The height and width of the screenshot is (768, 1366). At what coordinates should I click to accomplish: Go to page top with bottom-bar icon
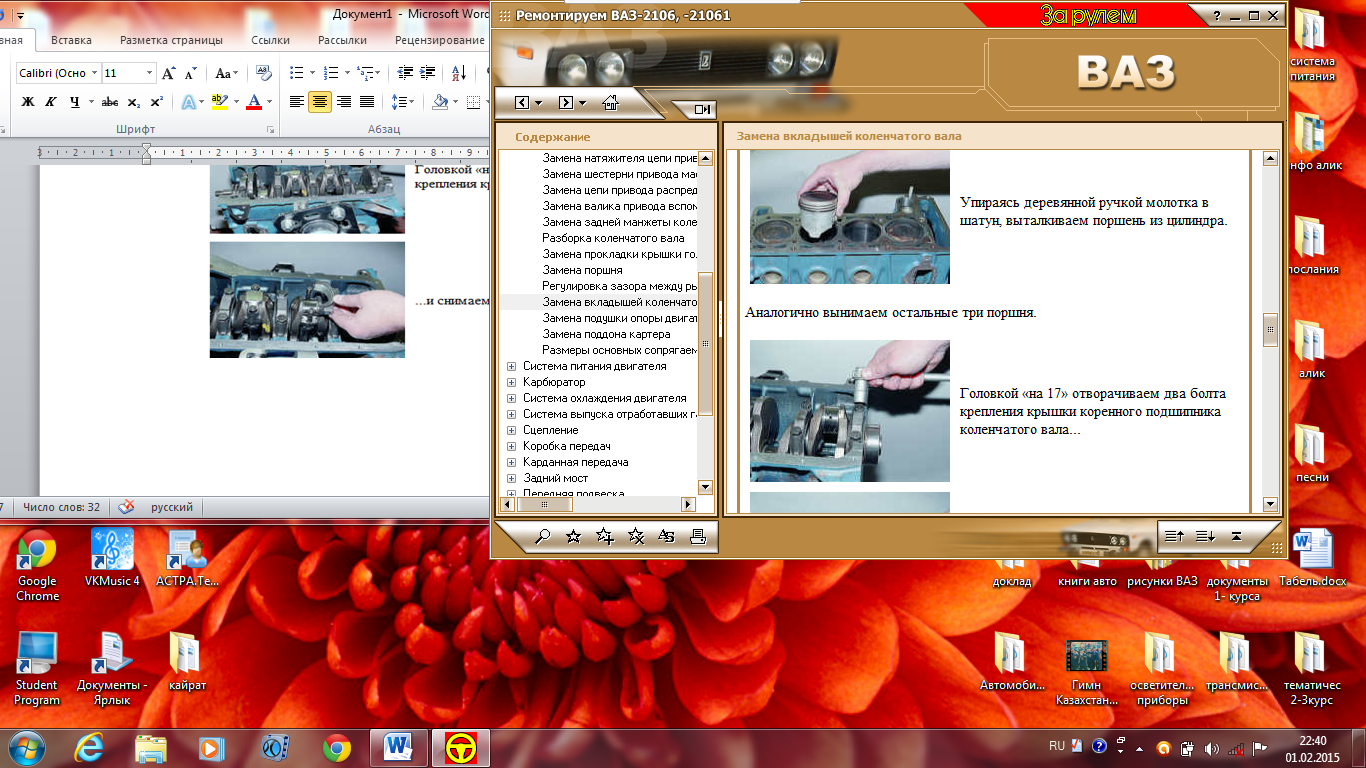click(x=1236, y=537)
